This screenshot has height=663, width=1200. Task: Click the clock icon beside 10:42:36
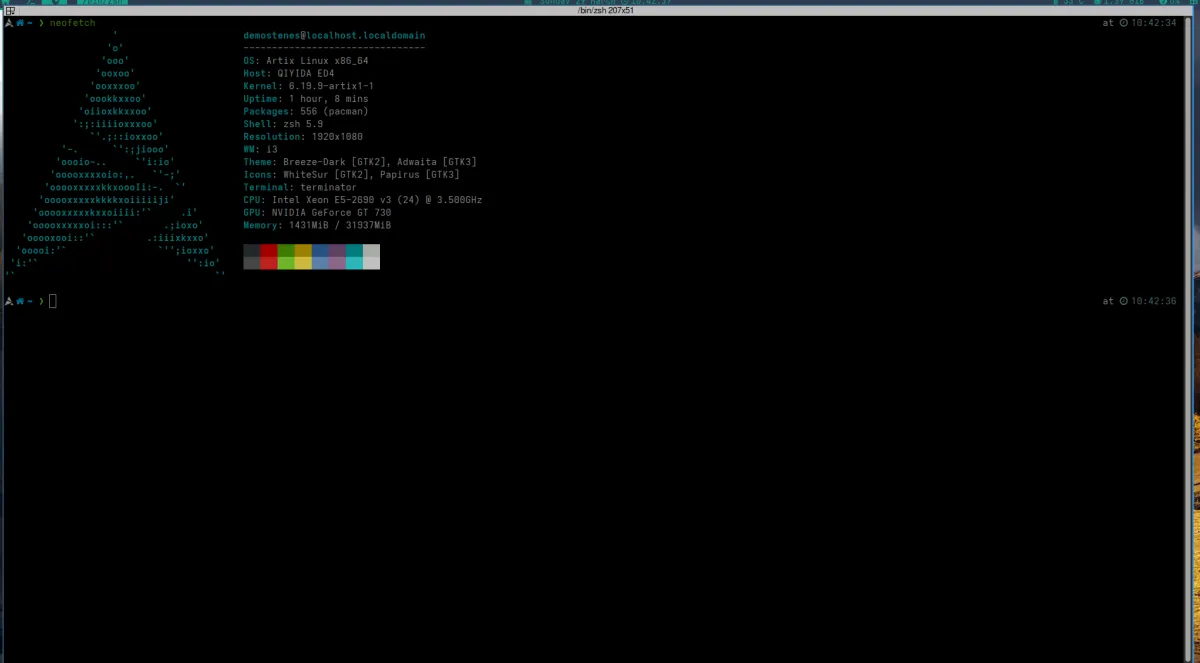[x=1124, y=301]
